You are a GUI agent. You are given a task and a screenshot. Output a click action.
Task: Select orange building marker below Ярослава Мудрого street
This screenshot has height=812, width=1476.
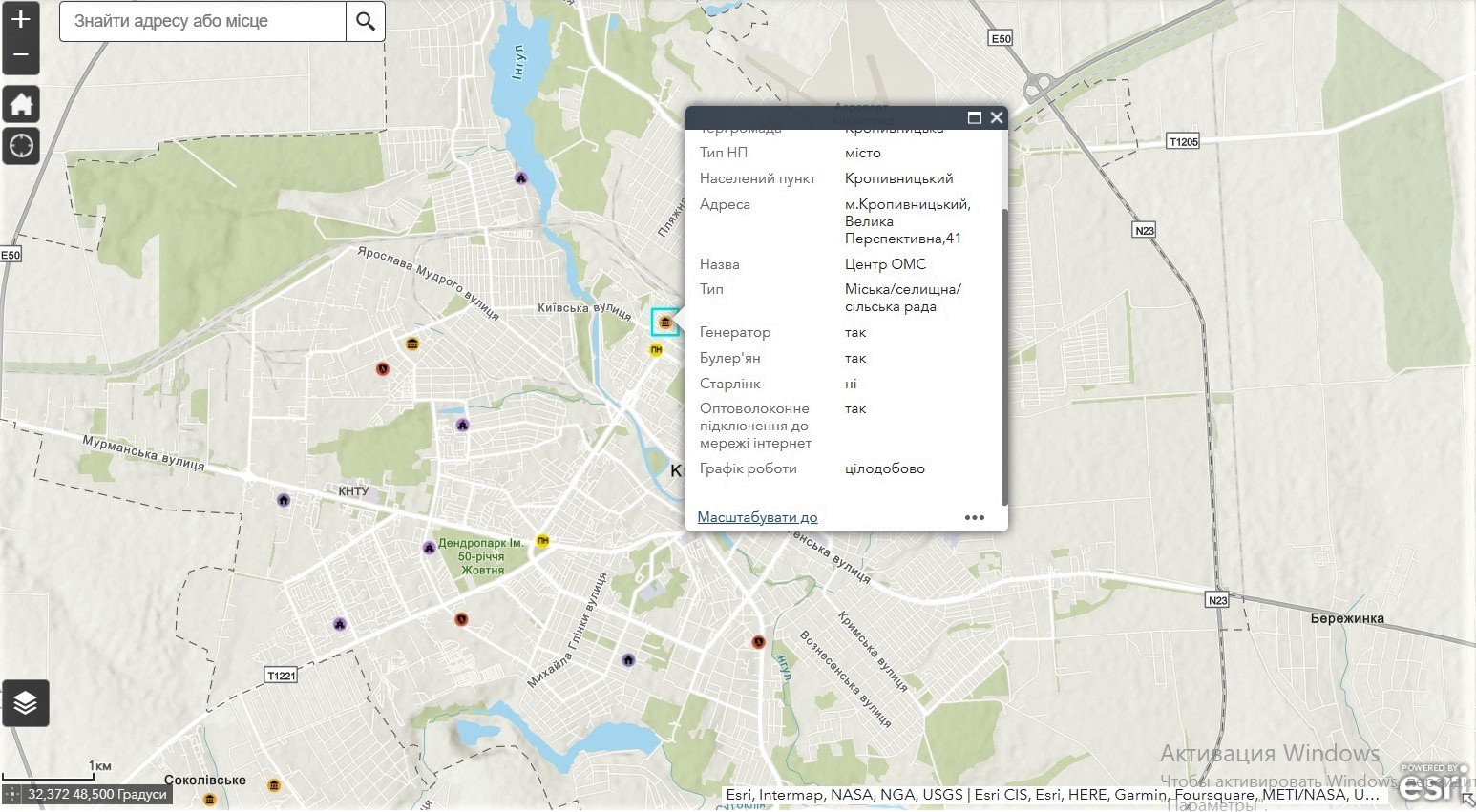click(x=412, y=344)
